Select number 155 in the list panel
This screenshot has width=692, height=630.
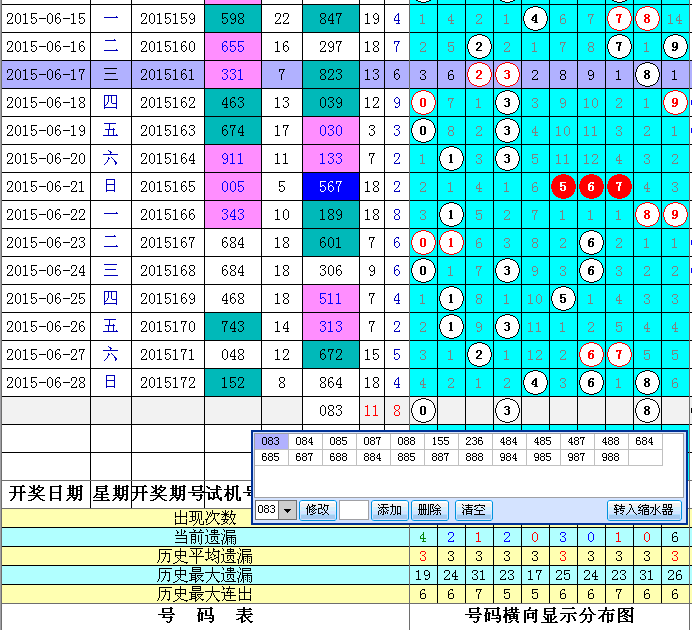[441, 441]
